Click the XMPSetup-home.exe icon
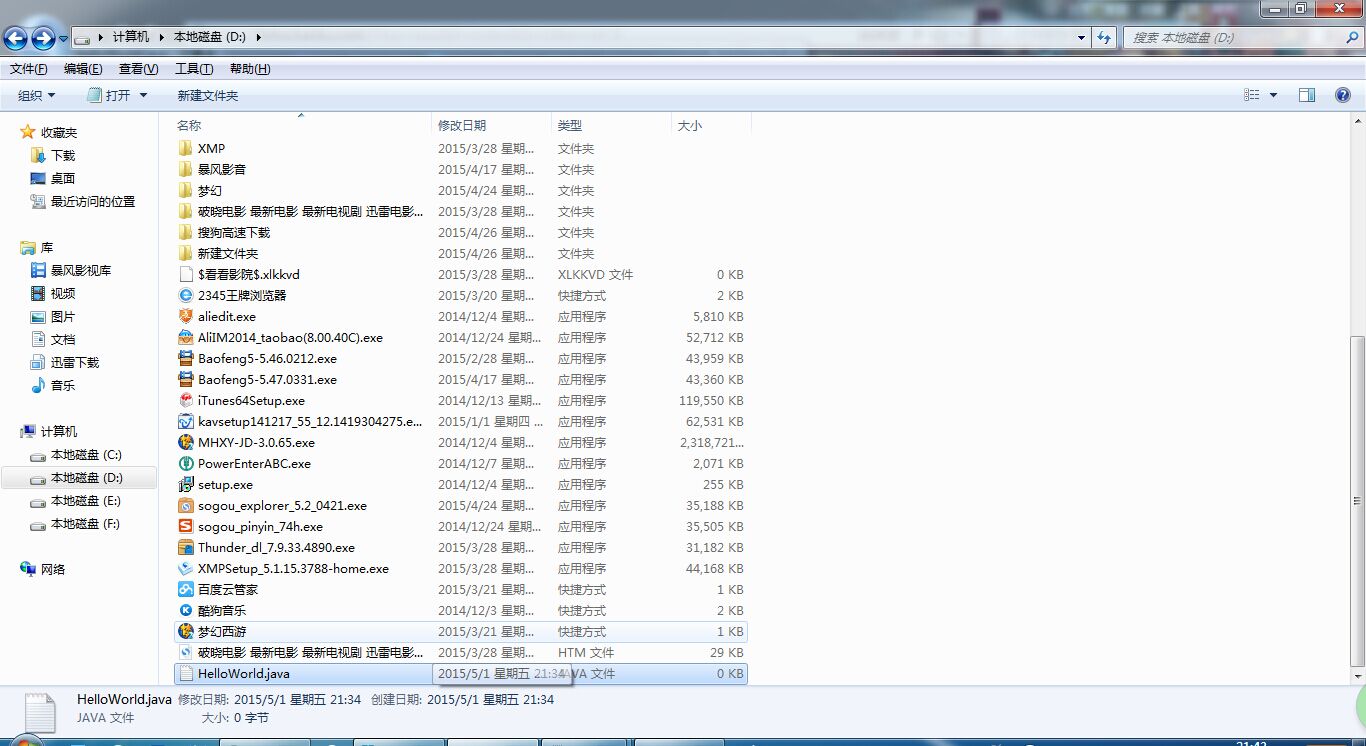 click(x=185, y=569)
